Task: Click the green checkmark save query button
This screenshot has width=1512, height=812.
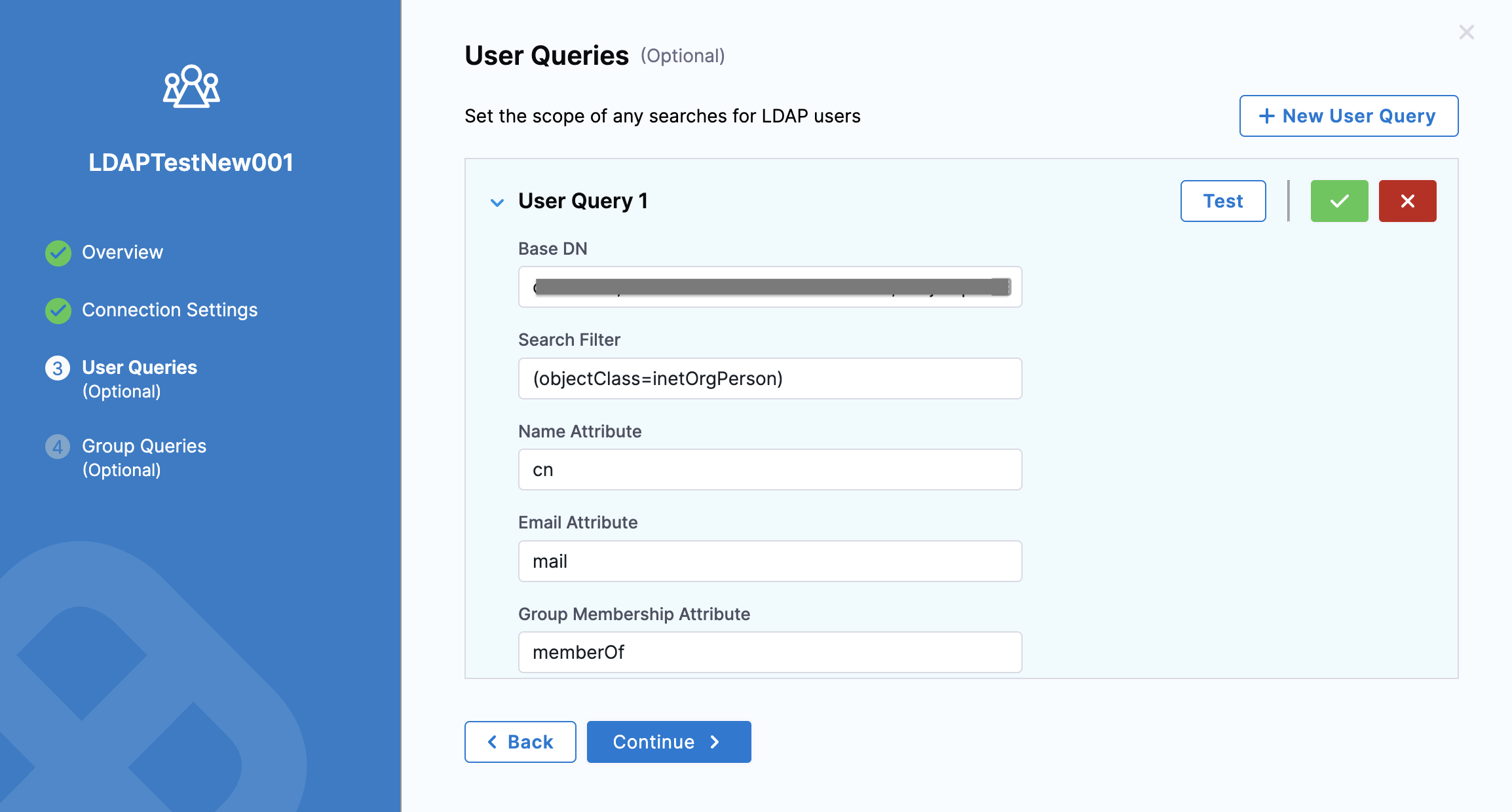Action: tap(1339, 201)
